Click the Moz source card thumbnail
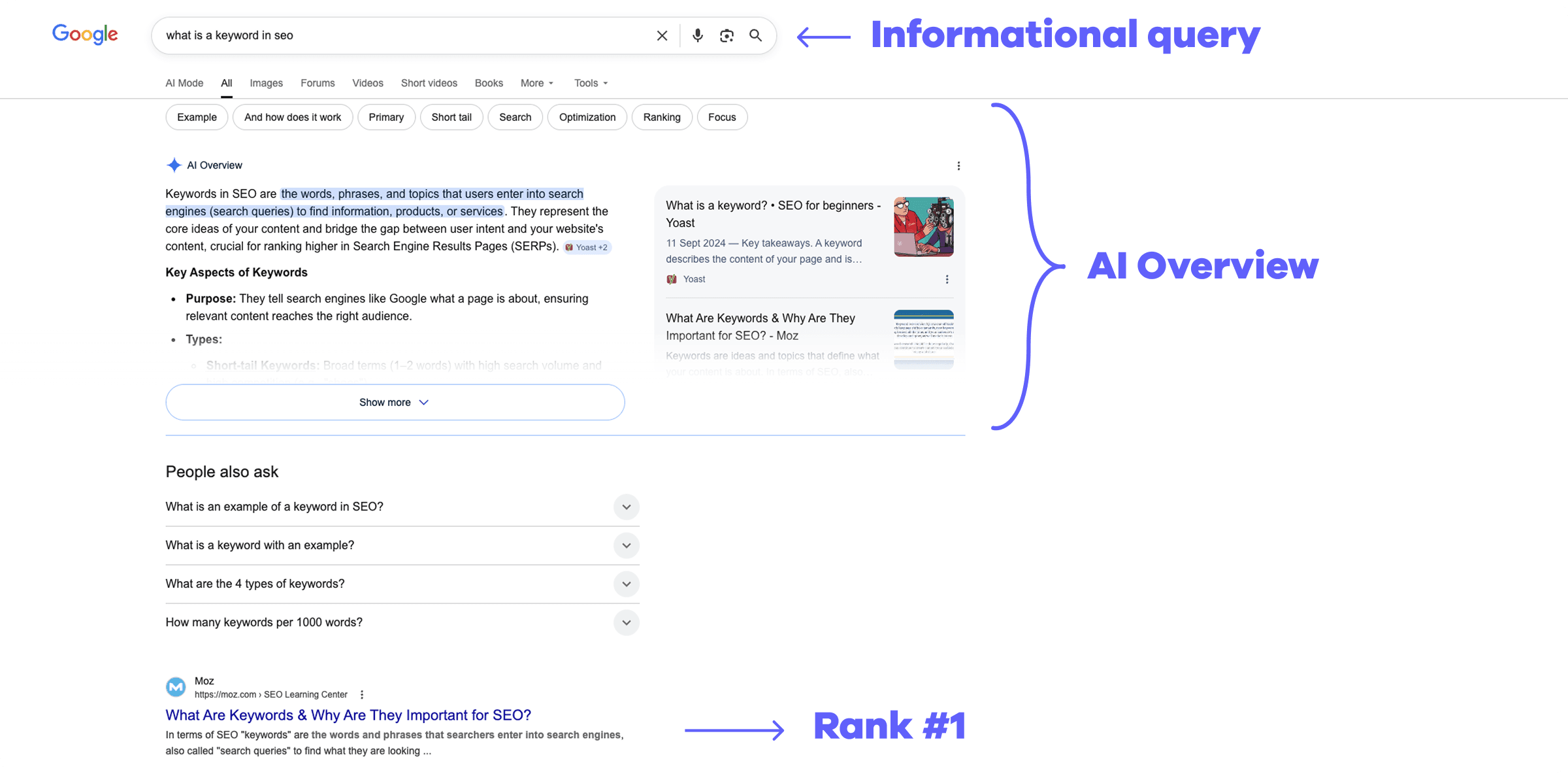 point(923,339)
